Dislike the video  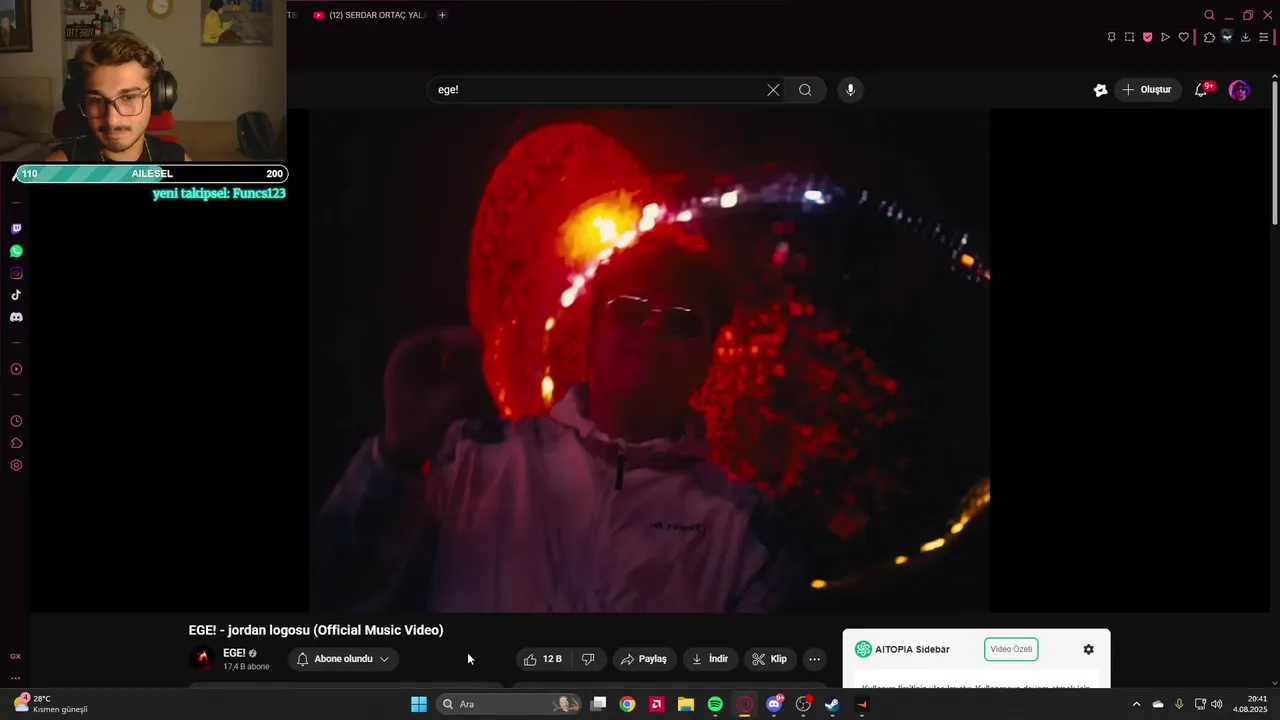click(x=588, y=659)
